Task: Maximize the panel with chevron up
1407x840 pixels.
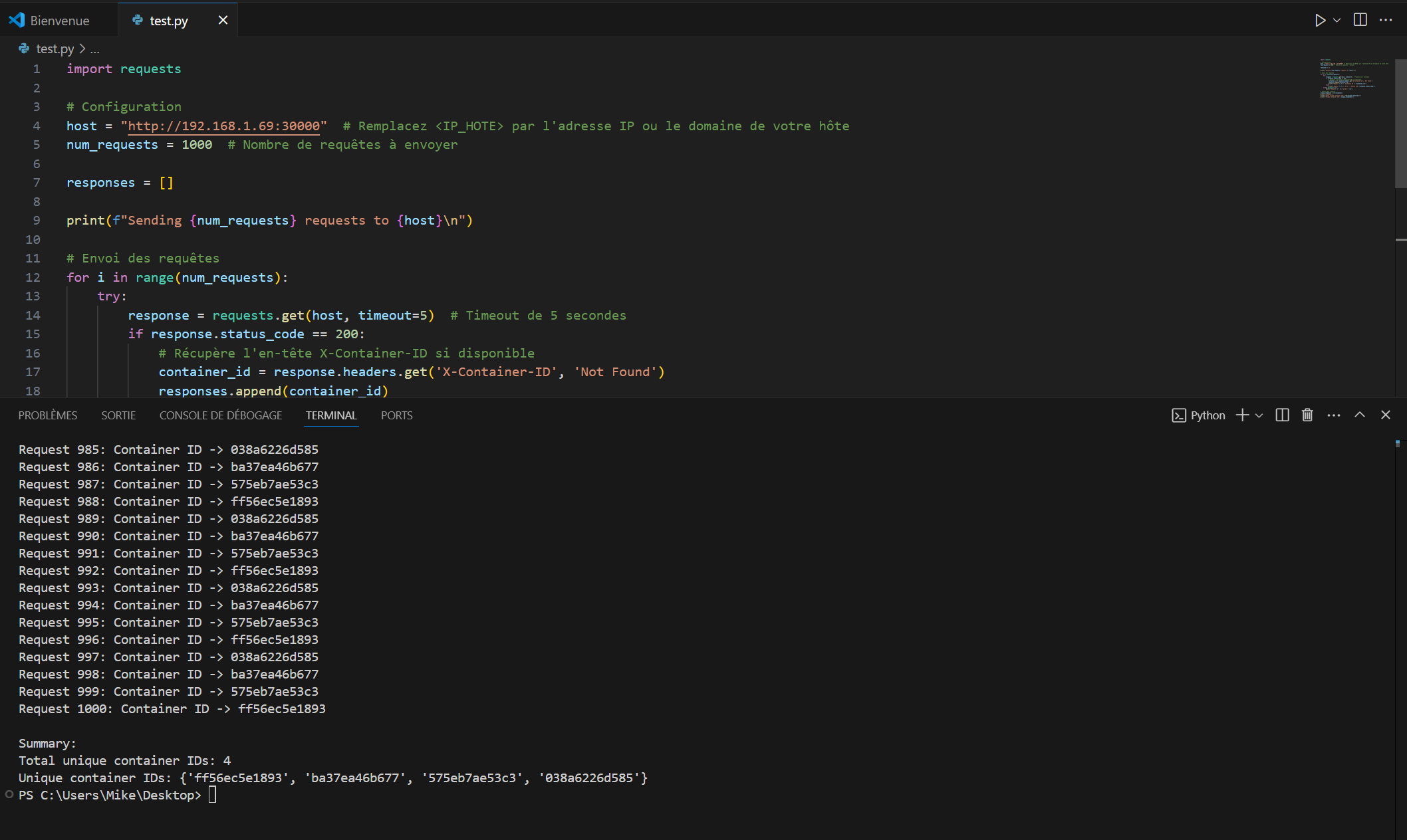Action: (x=1360, y=415)
